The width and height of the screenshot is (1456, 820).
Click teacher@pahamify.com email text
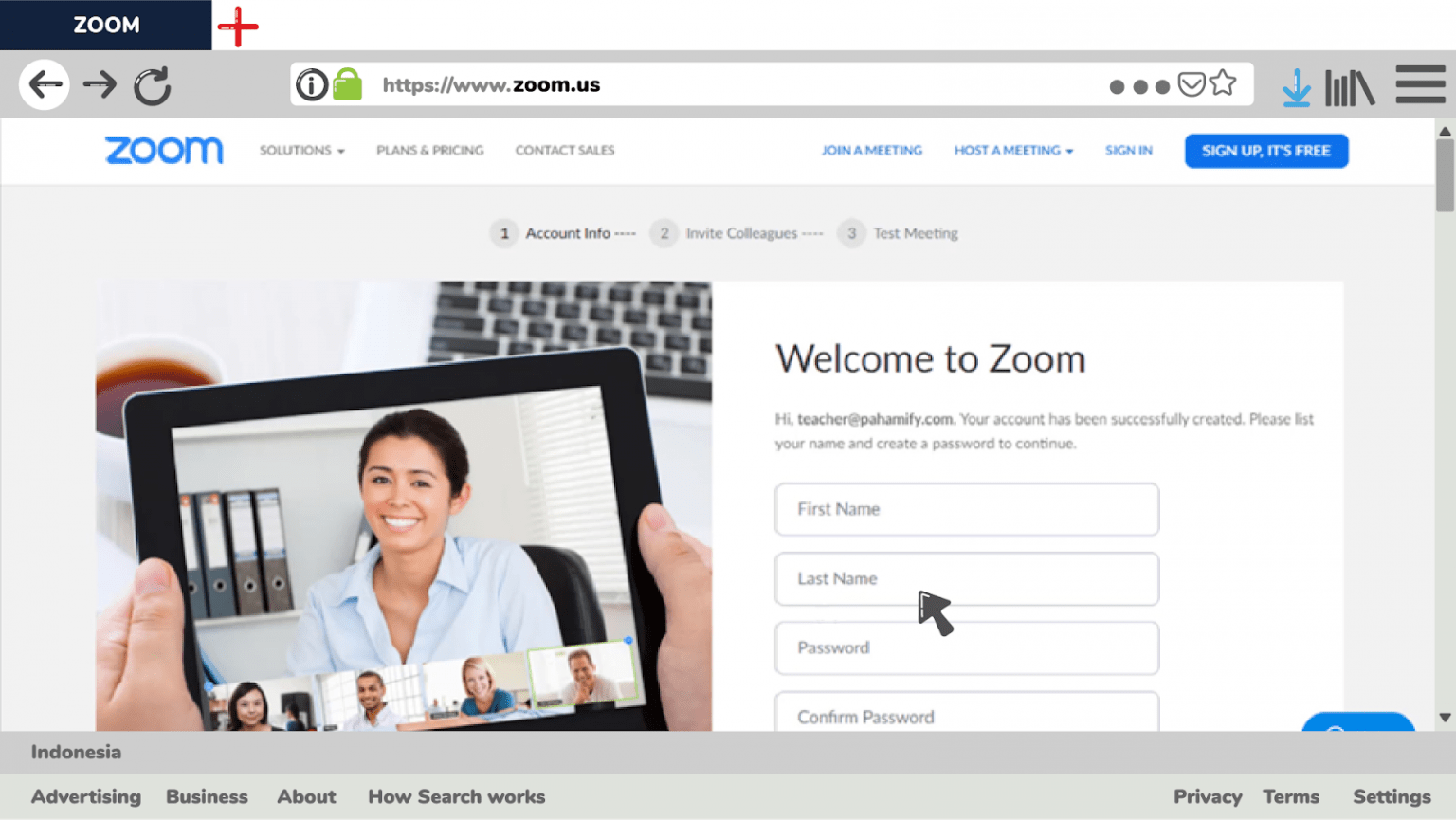pyautogui.click(x=875, y=419)
